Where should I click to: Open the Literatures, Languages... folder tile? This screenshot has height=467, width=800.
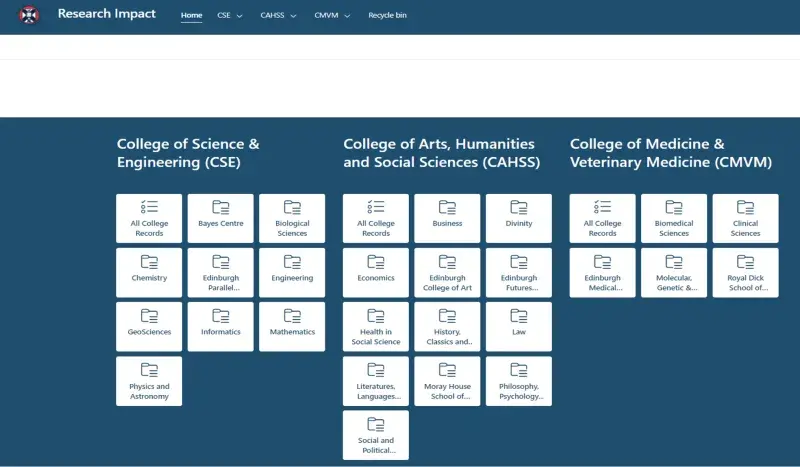376,381
